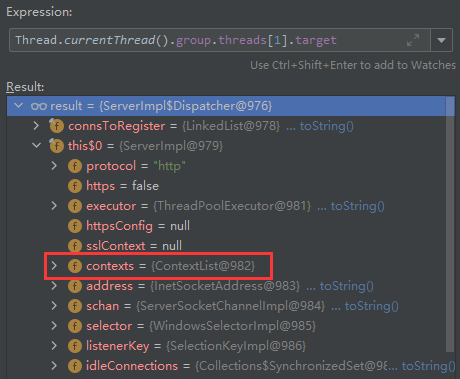Click the field icon beside idleConnections
Screen dimensions: 460x379
pos(75,366)
